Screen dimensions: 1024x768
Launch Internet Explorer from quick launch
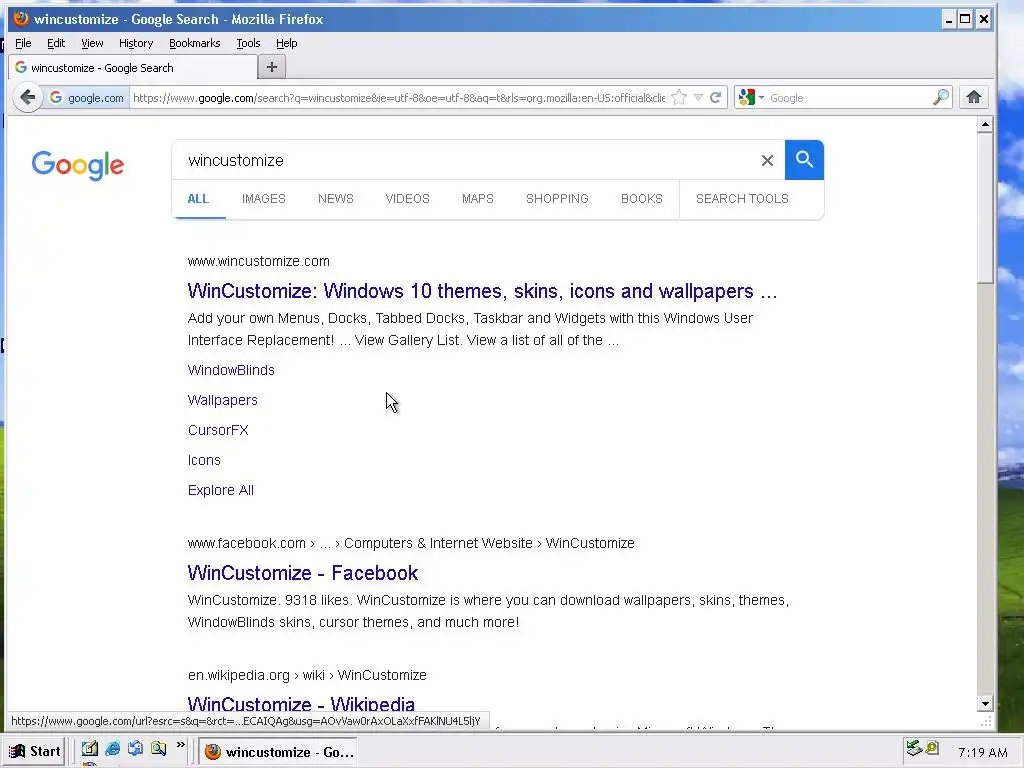112,748
